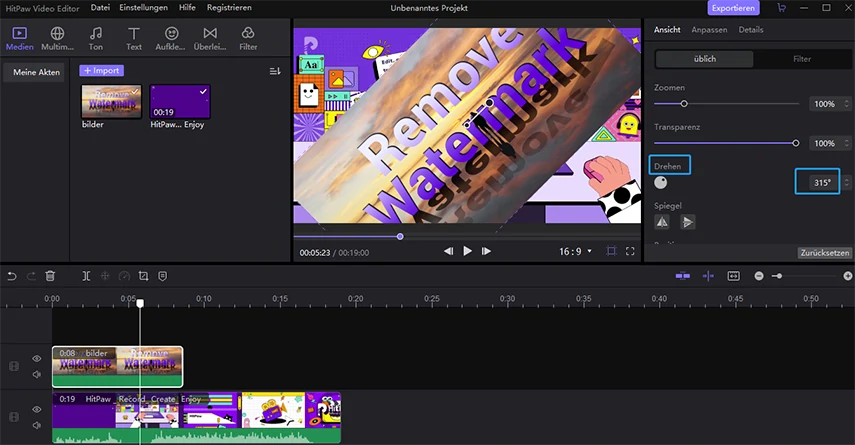Viewport: 855px width, 445px height.
Task: Click the Zoomen percentage field
Action: (x=824, y=104)
